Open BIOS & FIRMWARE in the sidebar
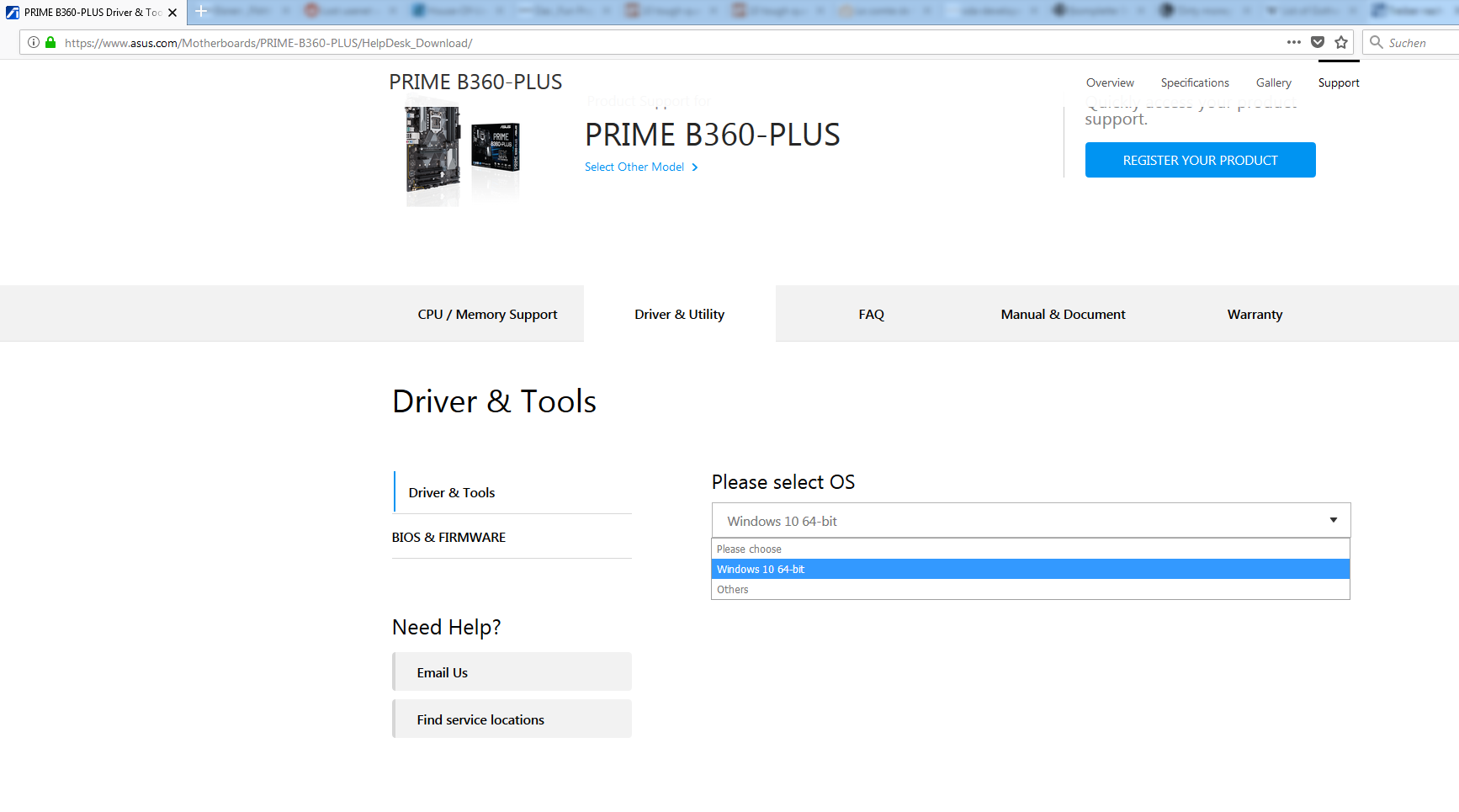Image resolution: width=1459 pixels, height=812 pixels. (512, 537)
